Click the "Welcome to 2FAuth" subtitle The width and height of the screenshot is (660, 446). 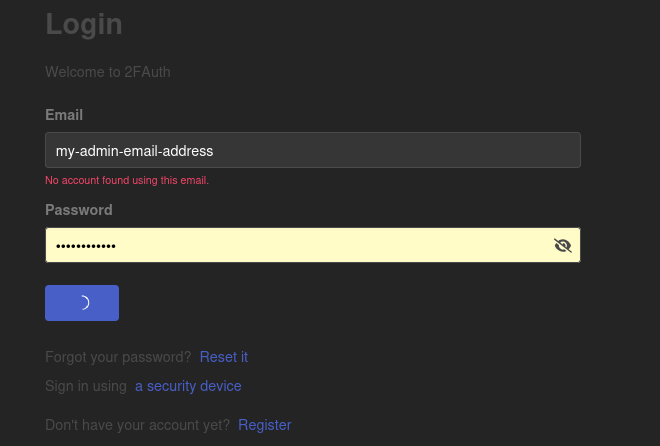(x=108, y=72)
